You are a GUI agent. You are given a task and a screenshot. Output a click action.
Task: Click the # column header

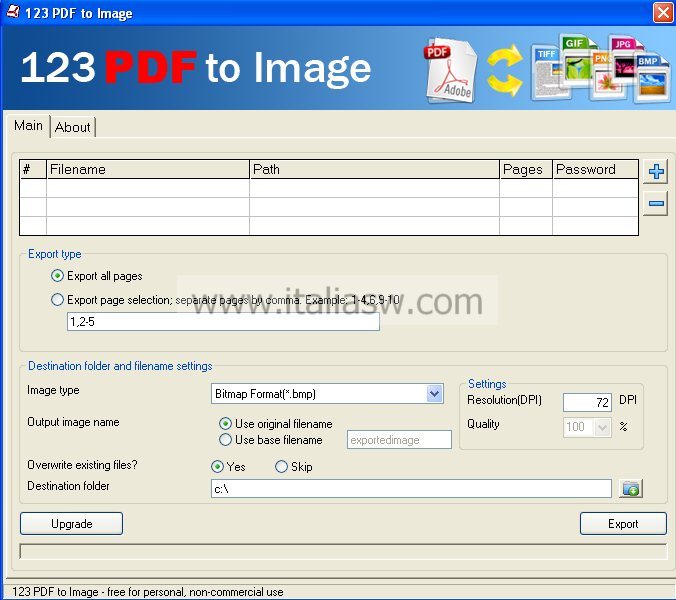33,169
